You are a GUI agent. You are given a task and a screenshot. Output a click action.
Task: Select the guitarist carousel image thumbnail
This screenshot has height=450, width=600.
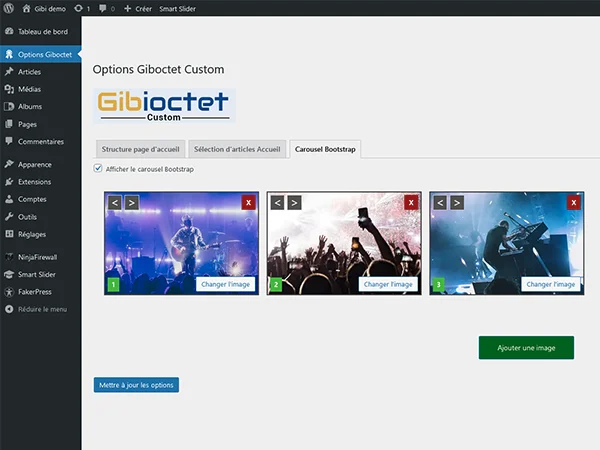pos(181,243)
